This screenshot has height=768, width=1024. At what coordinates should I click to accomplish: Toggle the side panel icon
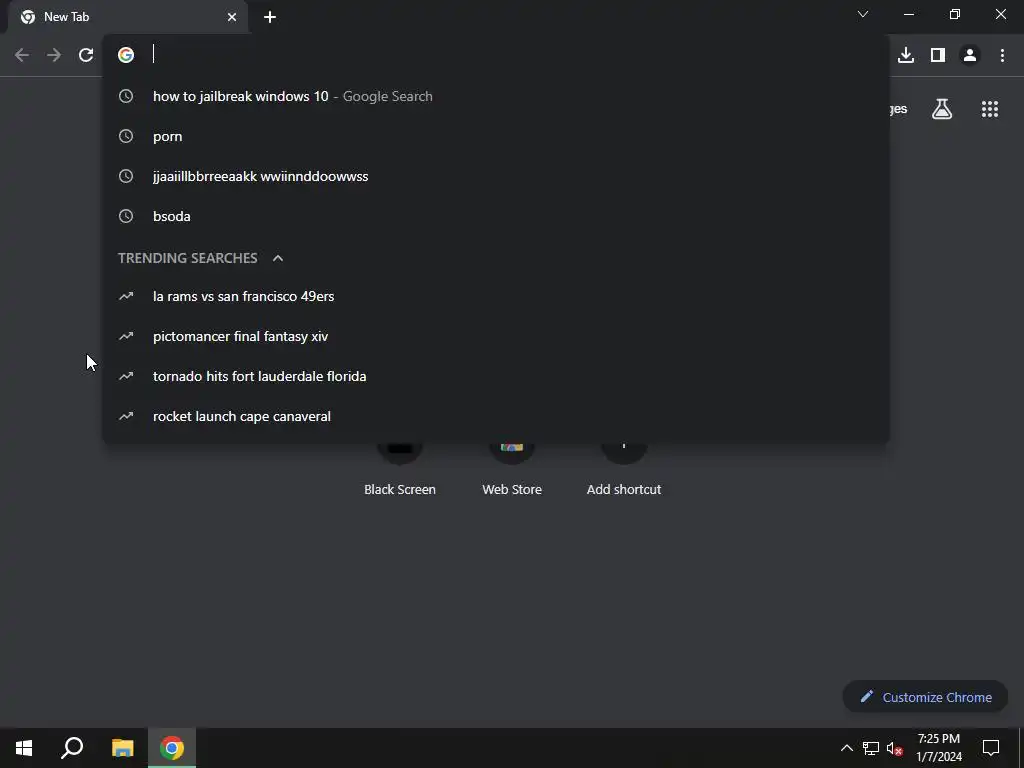click(938, 55)
